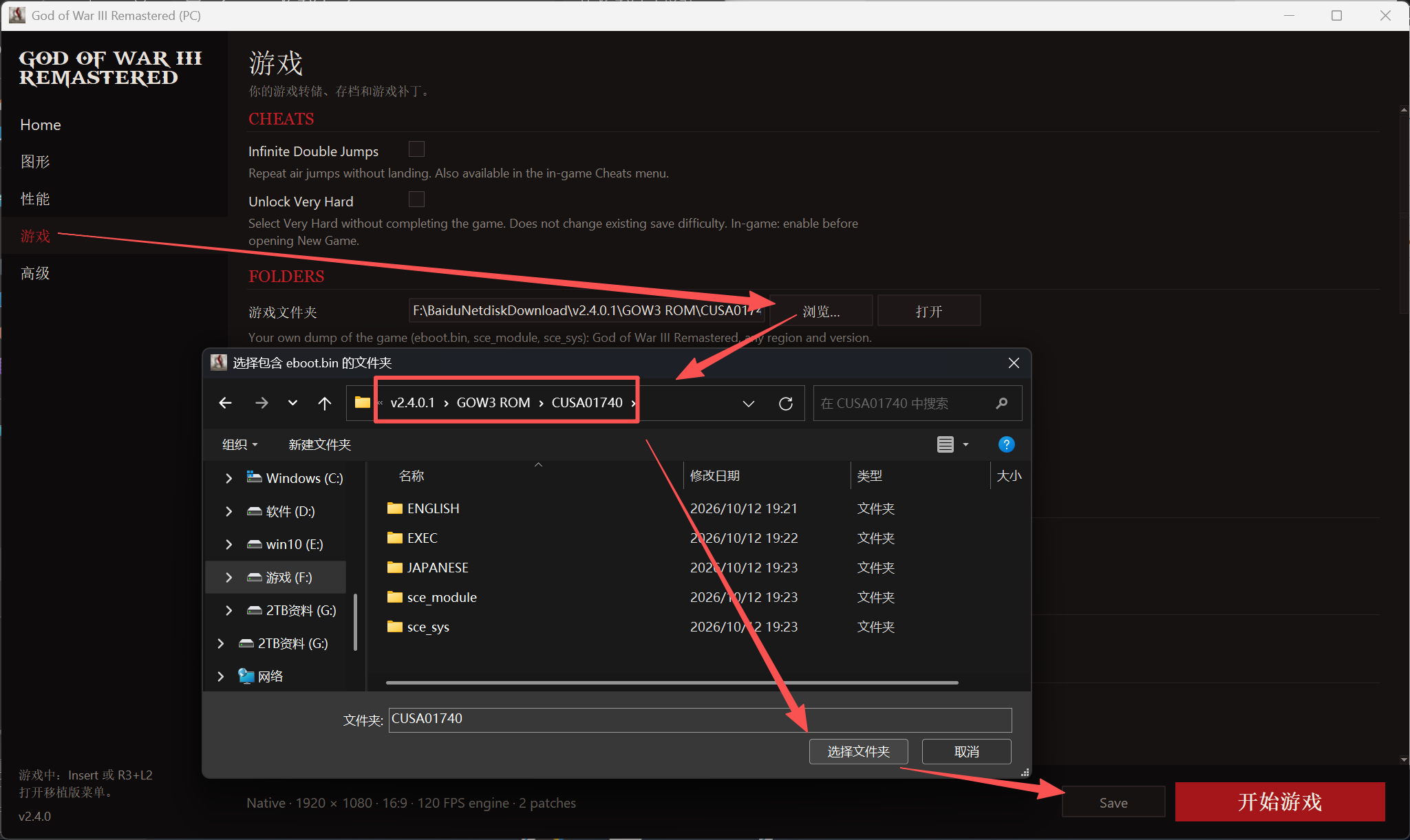The width and height of the screenshot is (1410, 840).
Task: Click the 开始游戏 button
Action: pyautogui.click(x=1280, y=801)
